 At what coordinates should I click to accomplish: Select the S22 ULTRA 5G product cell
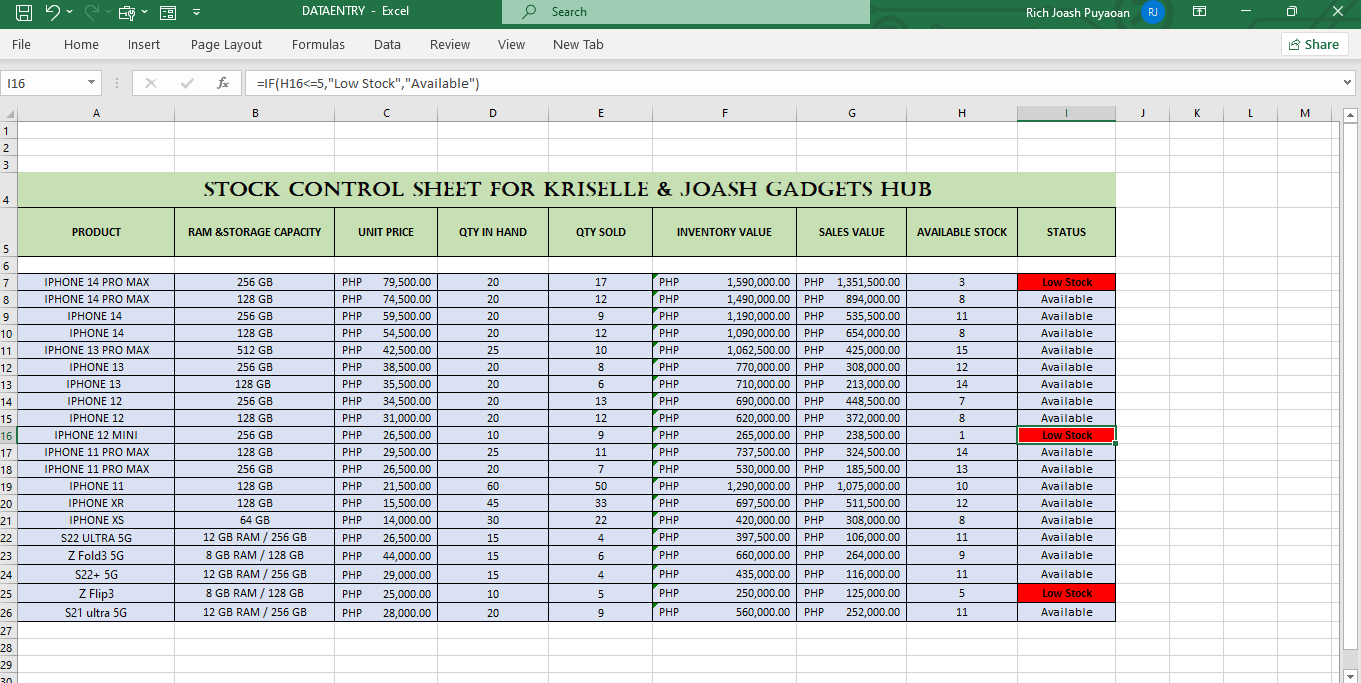96,537
